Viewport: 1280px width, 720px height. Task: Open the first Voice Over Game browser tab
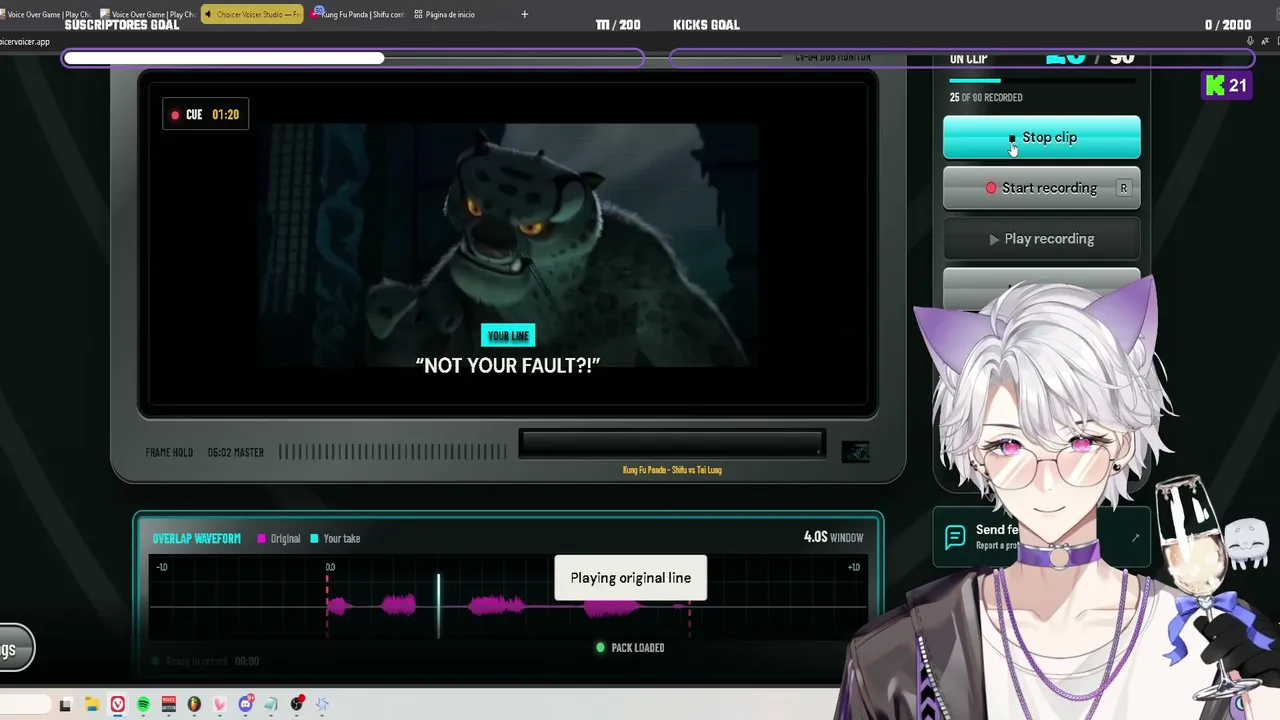click(49, 14)
